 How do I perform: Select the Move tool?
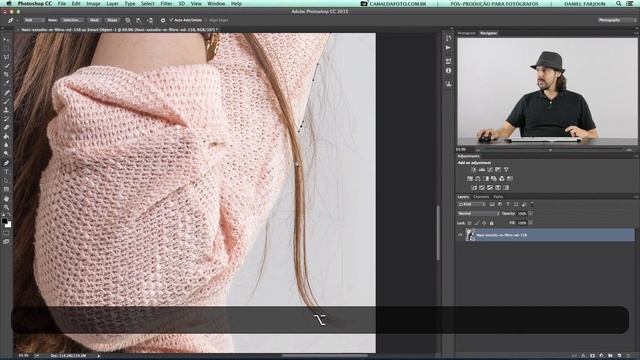pos(6,39)
